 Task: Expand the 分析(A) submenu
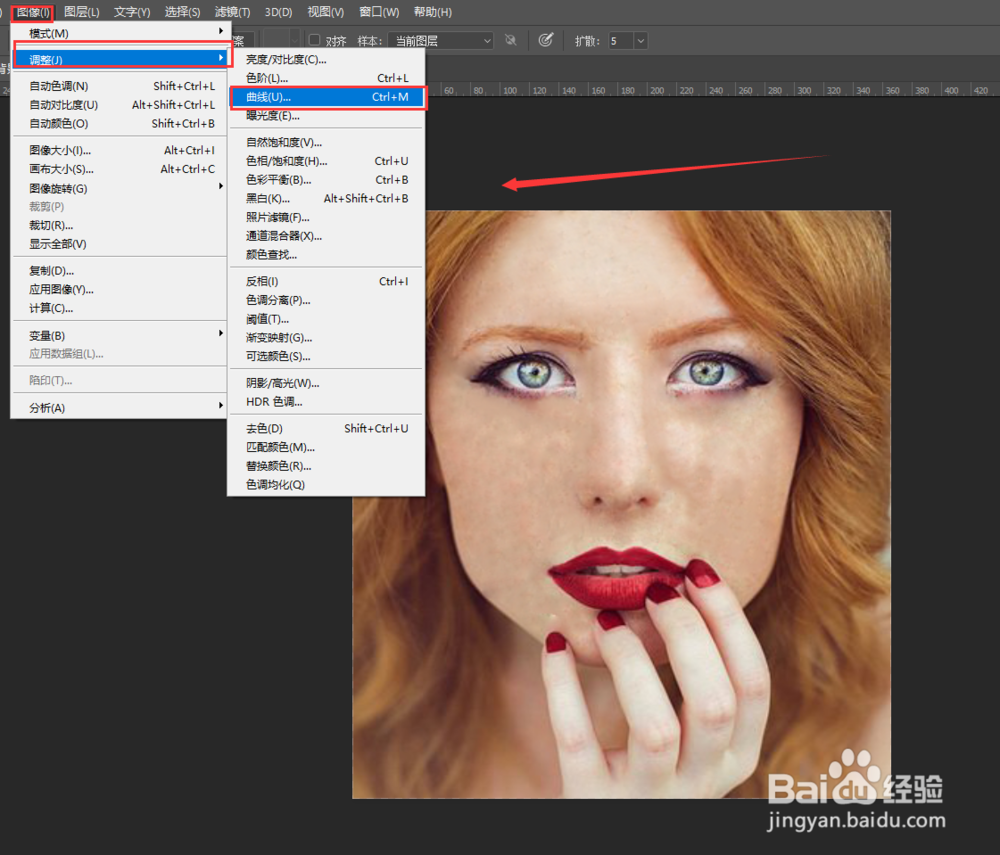click(120, 407)
